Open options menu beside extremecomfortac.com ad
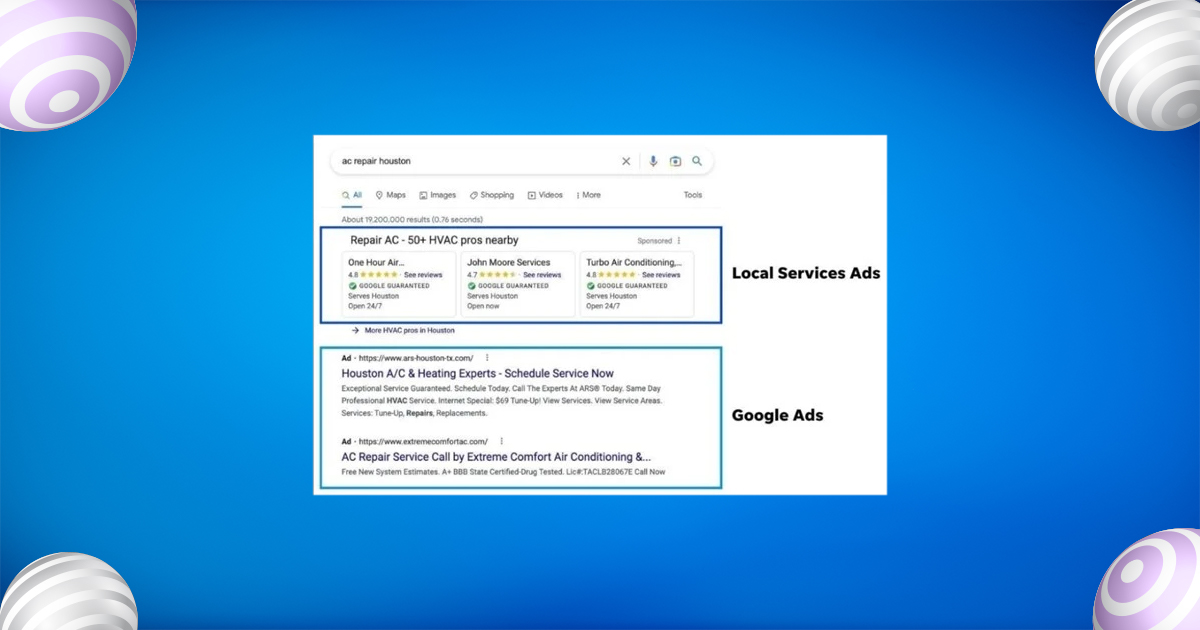The image size is (1200, 630). [501, 441]
